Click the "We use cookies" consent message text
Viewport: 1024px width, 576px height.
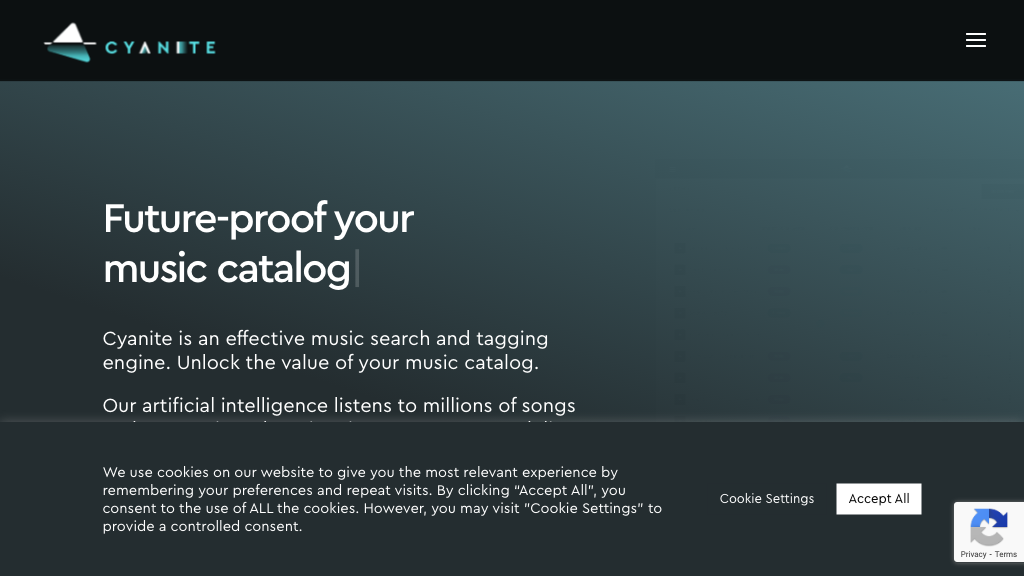(x=360, y=472)
